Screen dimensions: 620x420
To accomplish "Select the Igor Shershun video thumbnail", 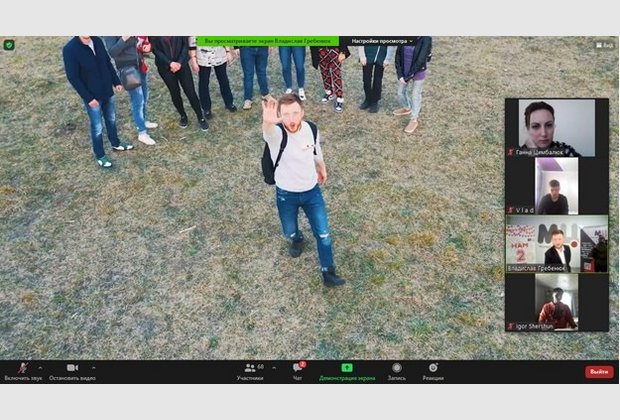I will 556,302.
